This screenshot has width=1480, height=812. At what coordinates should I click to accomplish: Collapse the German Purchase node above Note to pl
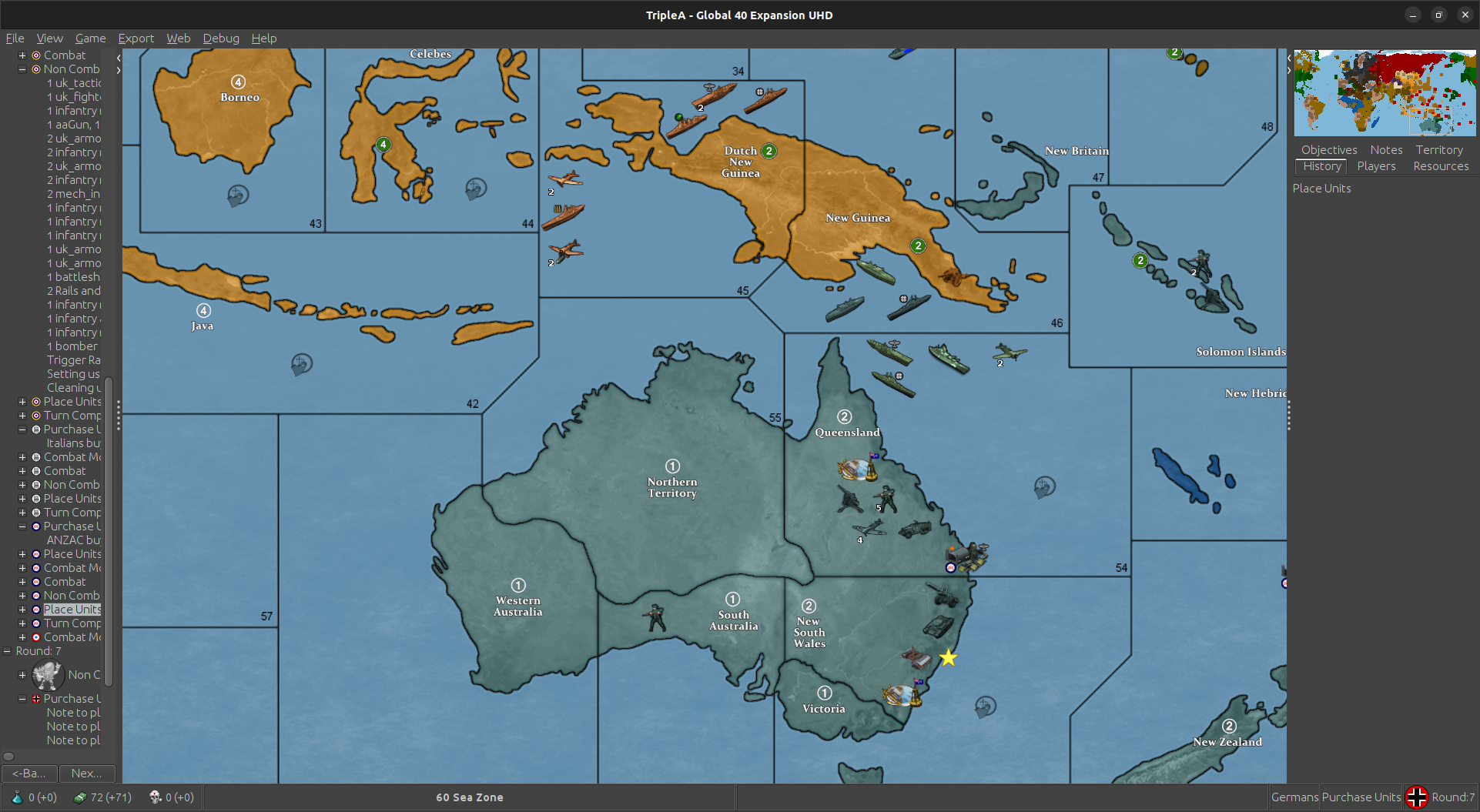(22, 699)
